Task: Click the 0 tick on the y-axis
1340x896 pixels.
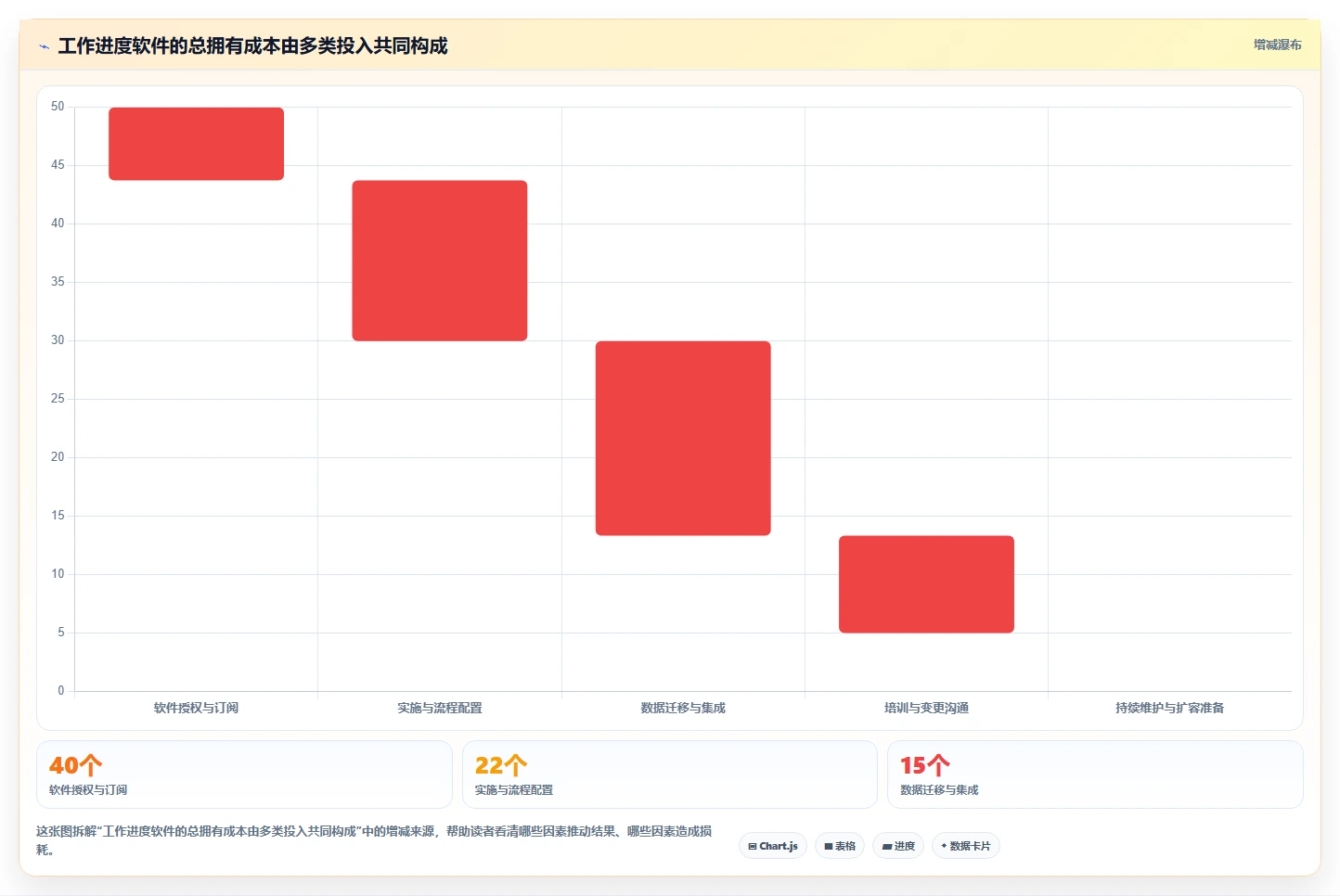Action: point(61,691)
